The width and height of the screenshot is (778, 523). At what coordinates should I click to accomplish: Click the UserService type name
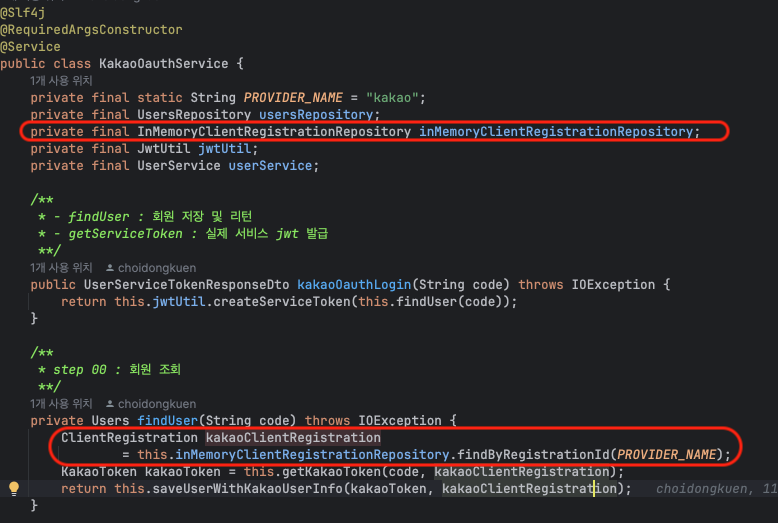(179, 166)
